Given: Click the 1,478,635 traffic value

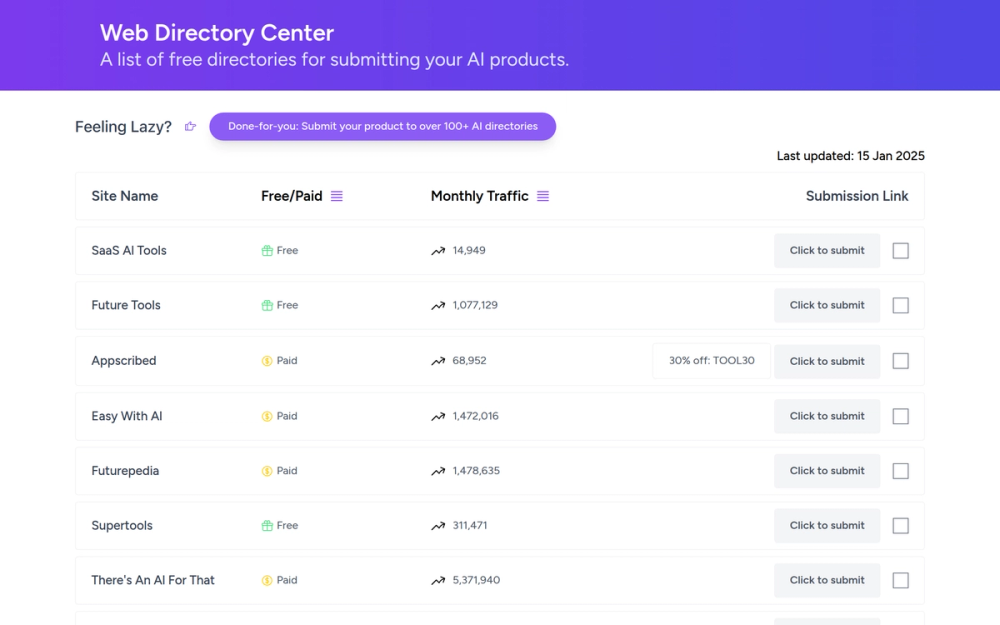Looking at the screenshot, I should click(476, 471).
